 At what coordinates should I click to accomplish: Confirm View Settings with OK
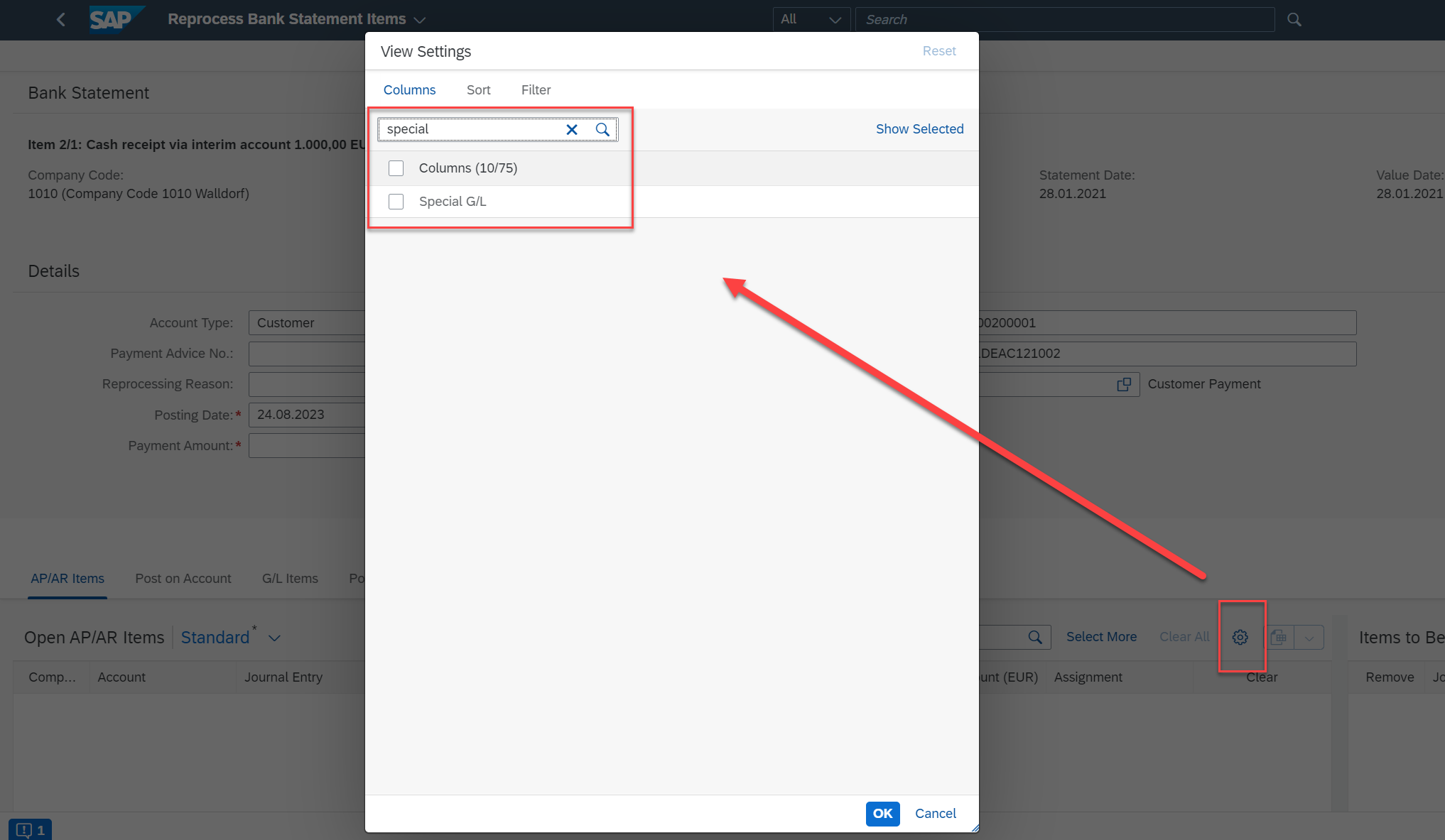882,814
